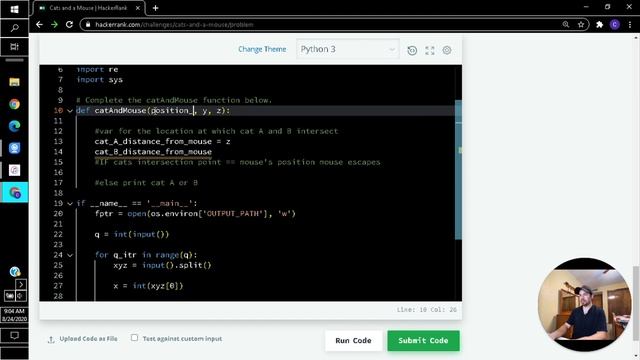This screenshot has width=640, height=360.
Task: Click the Run Code button
Action: tap(353, 340)
